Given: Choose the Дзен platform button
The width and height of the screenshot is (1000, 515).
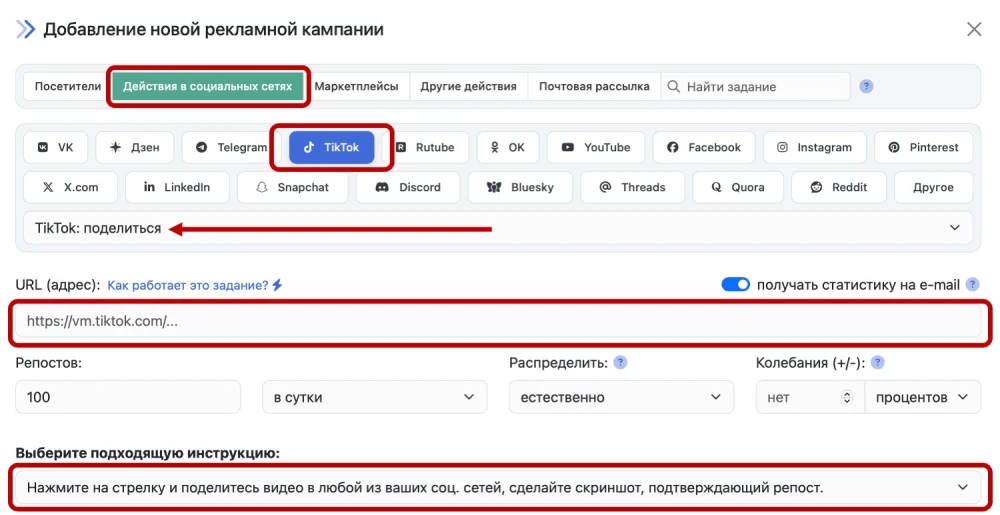Looking at the screenshot, I should pos(135,147).
